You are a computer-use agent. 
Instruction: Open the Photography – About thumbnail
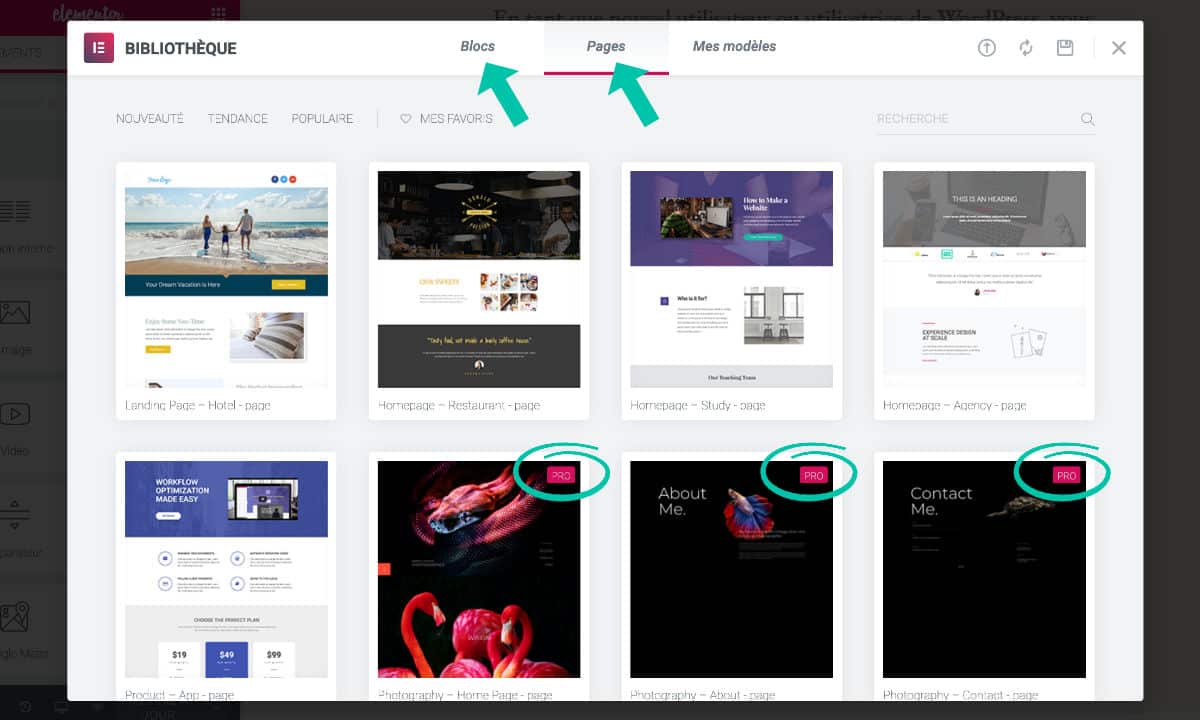click(731, 569)
